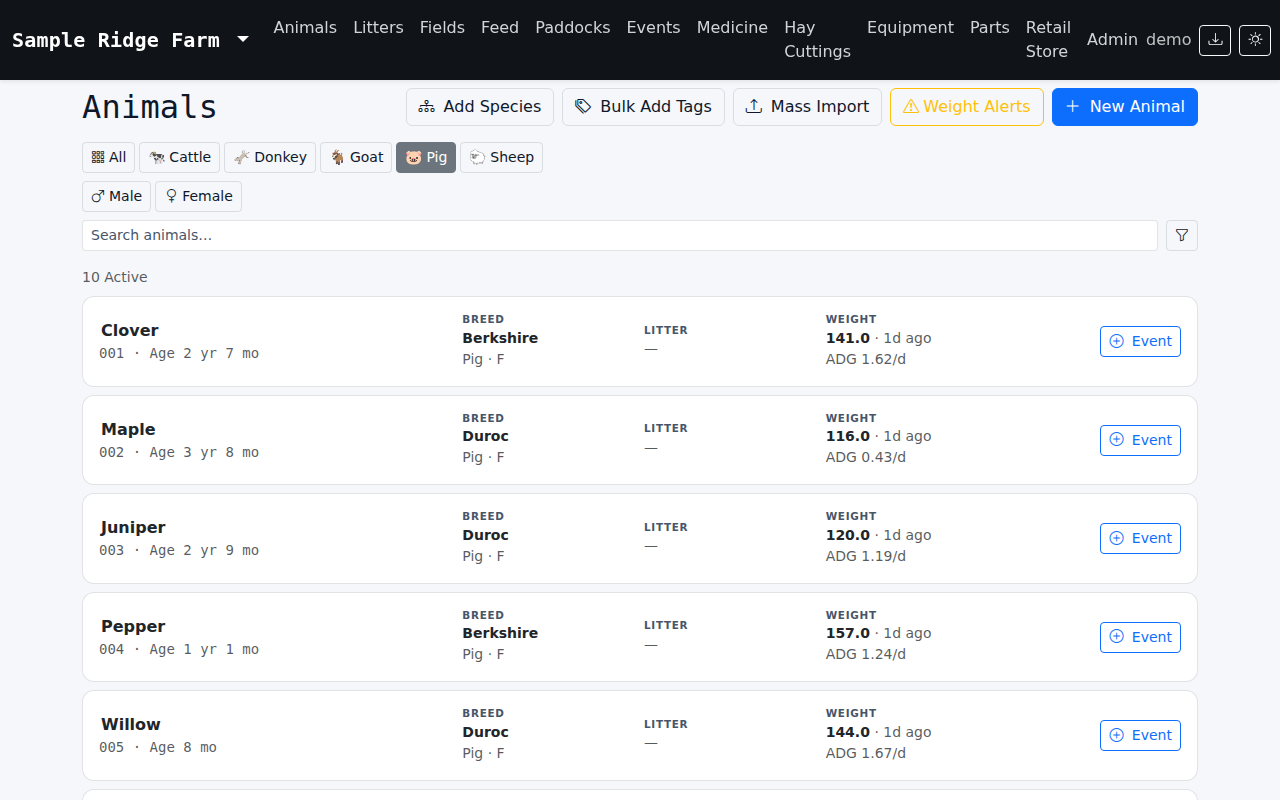Open Bulk Add Tags
1280x800 pixels.
tap(643, 107)
